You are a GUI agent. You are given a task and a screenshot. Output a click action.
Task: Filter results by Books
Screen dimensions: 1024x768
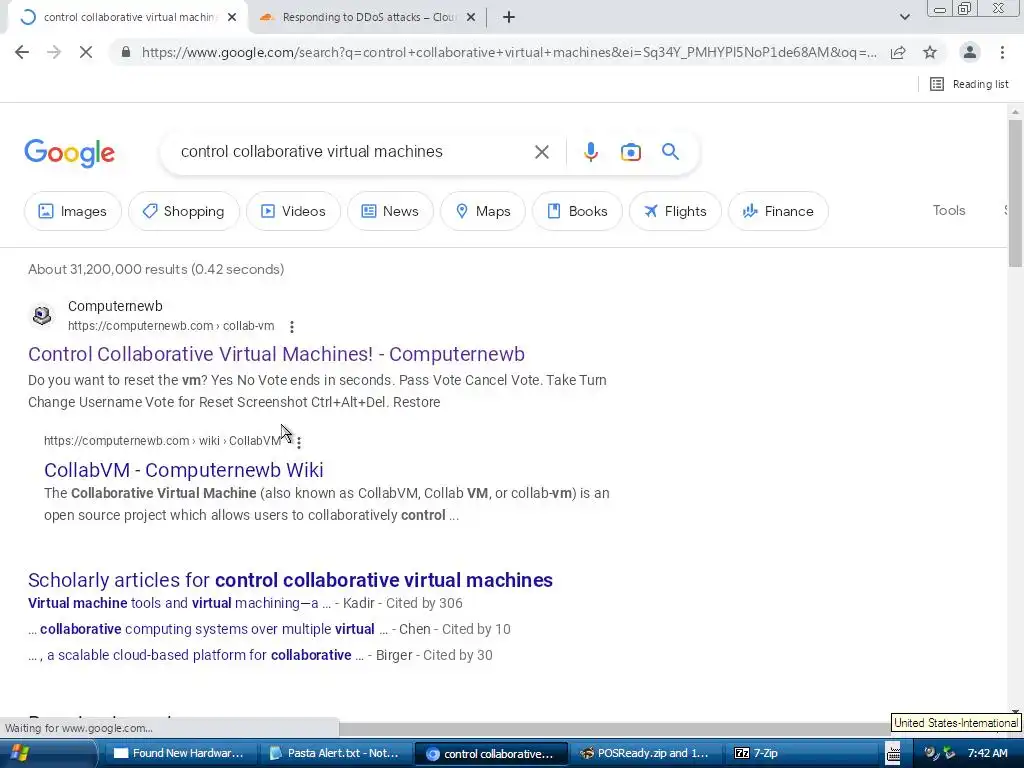pyautogui.click(x=577, y=211)
